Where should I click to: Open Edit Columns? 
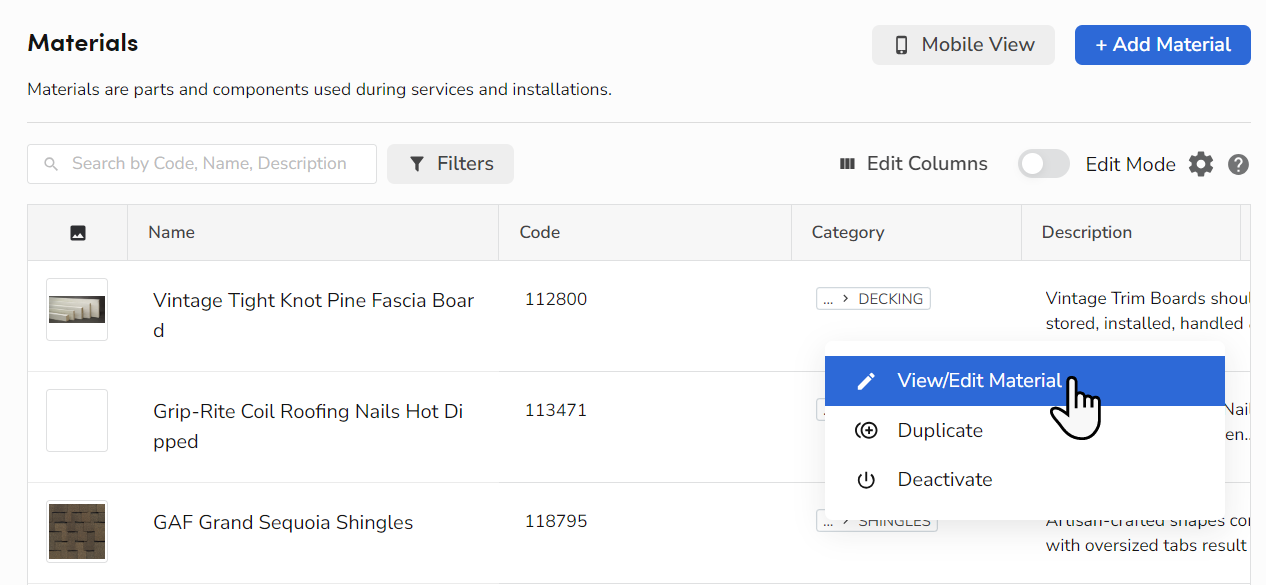coord(913,164)
